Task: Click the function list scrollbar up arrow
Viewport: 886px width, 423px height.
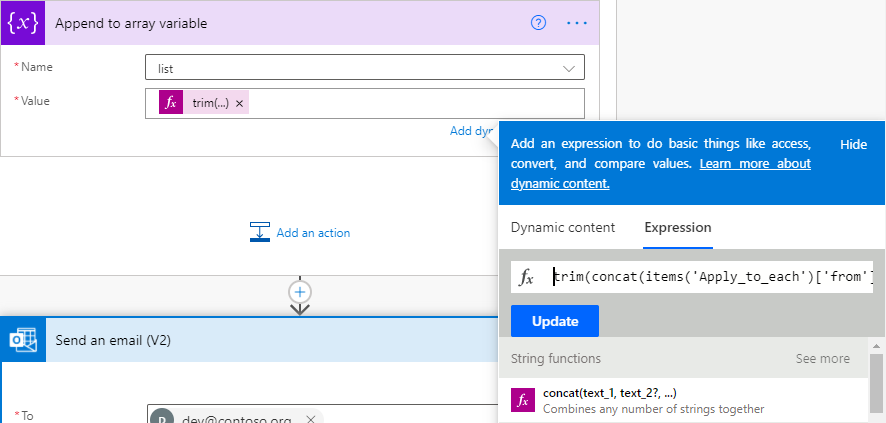Action: coord(876,345)
